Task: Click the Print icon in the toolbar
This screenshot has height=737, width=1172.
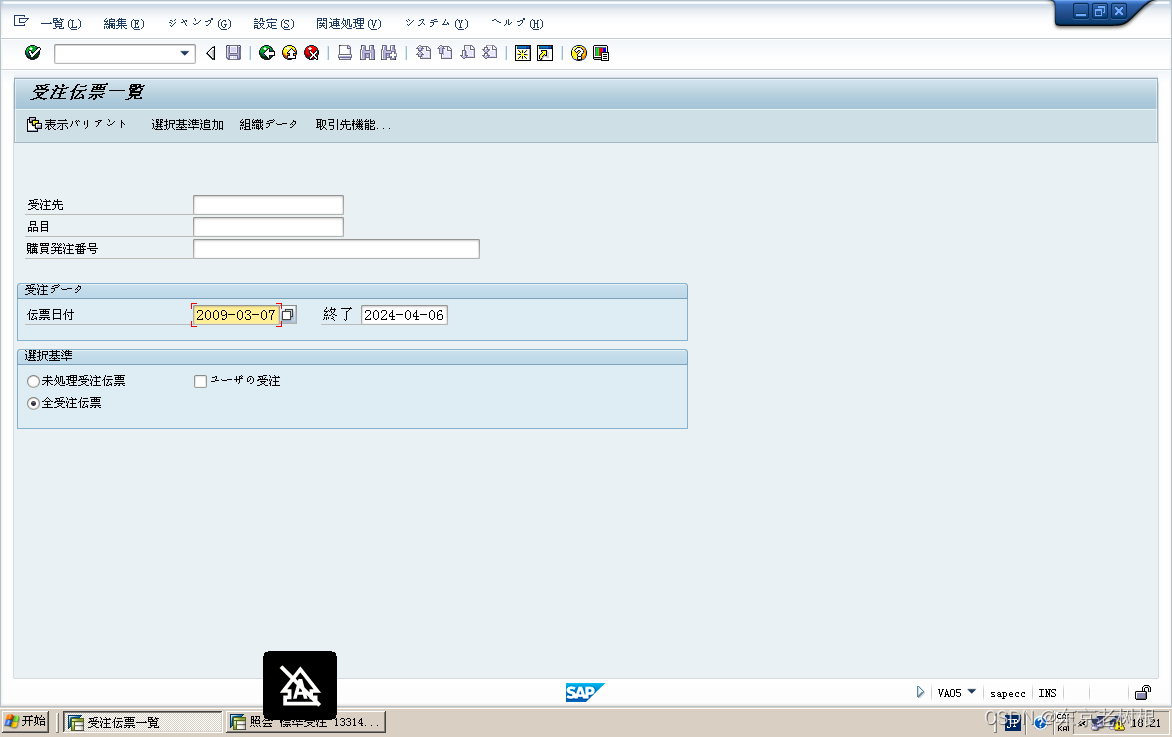Action: pos(345,53)
